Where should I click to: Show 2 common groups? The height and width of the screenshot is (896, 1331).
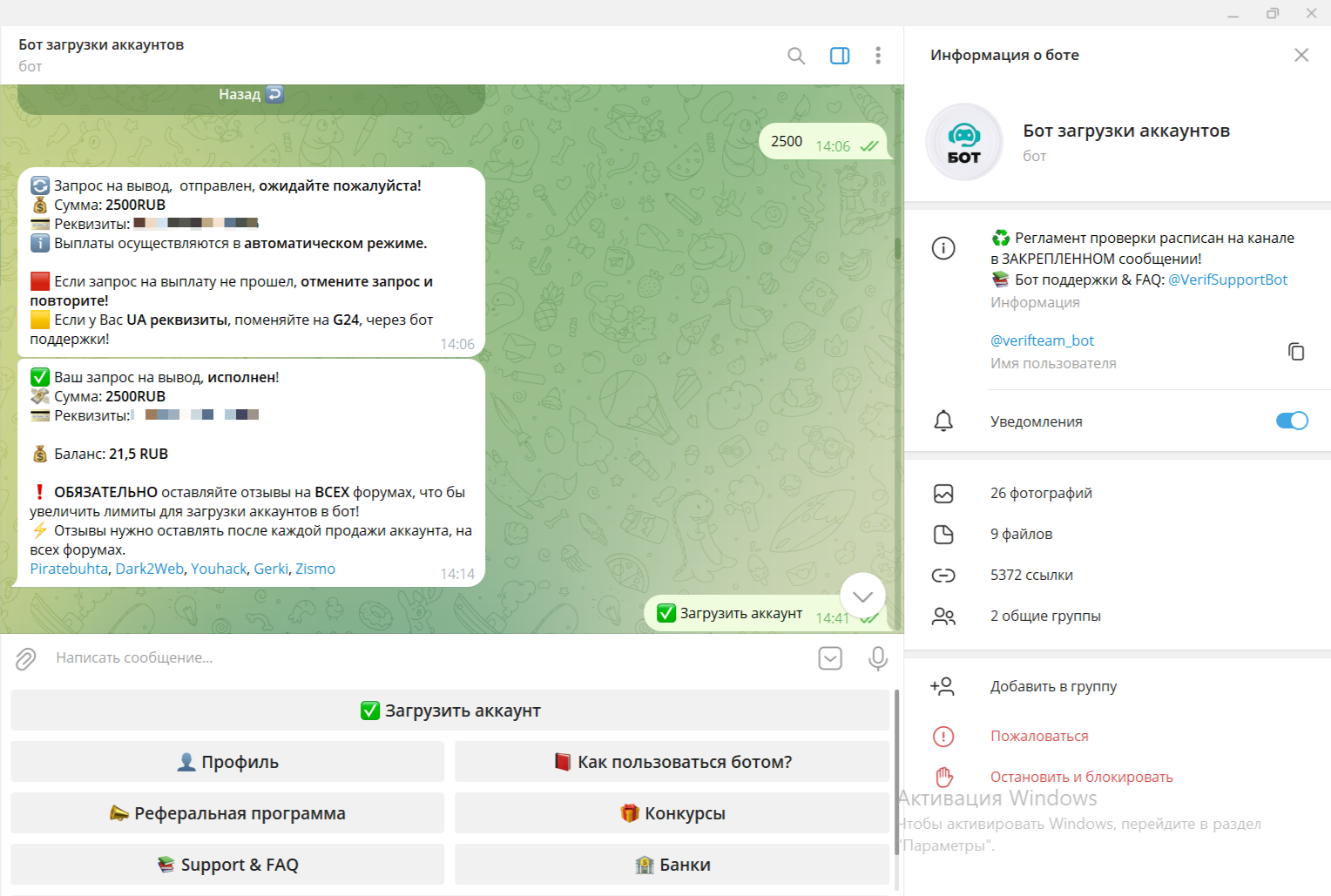(1045, 616)
